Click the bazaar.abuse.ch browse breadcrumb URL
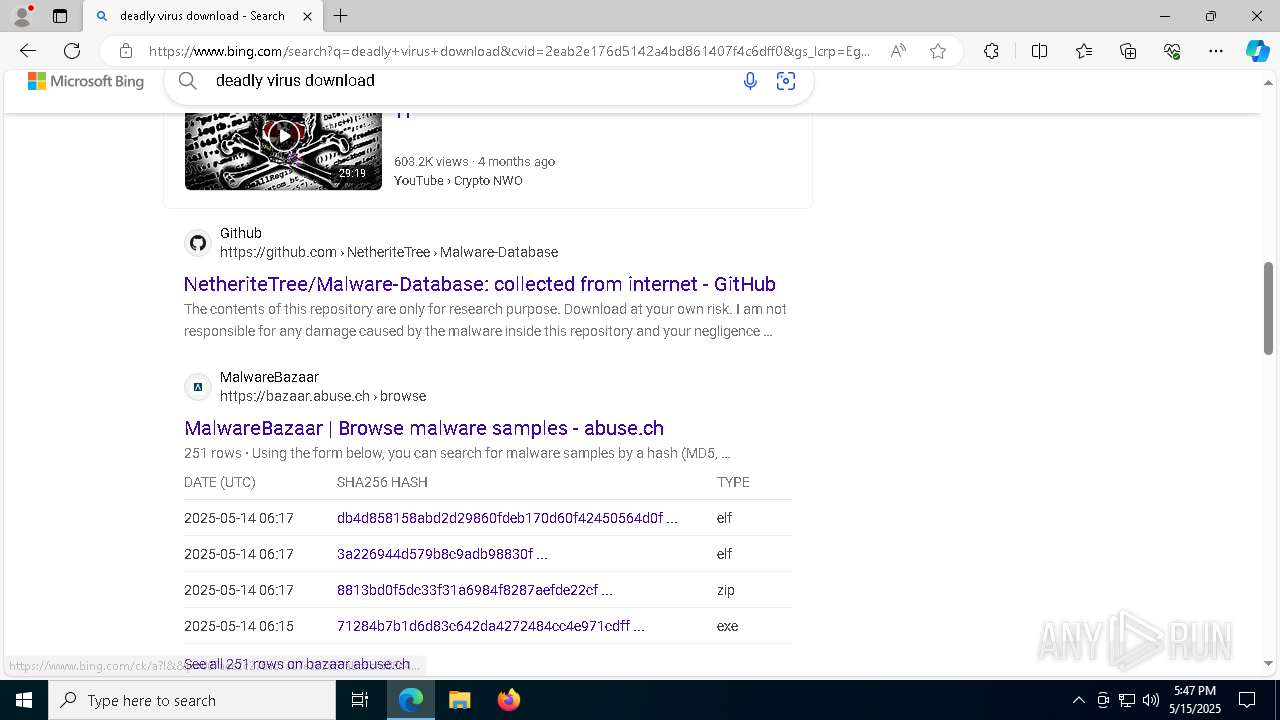Viewport: 1280px width, 720px height. pyautogui.click(x=323, y=396)
